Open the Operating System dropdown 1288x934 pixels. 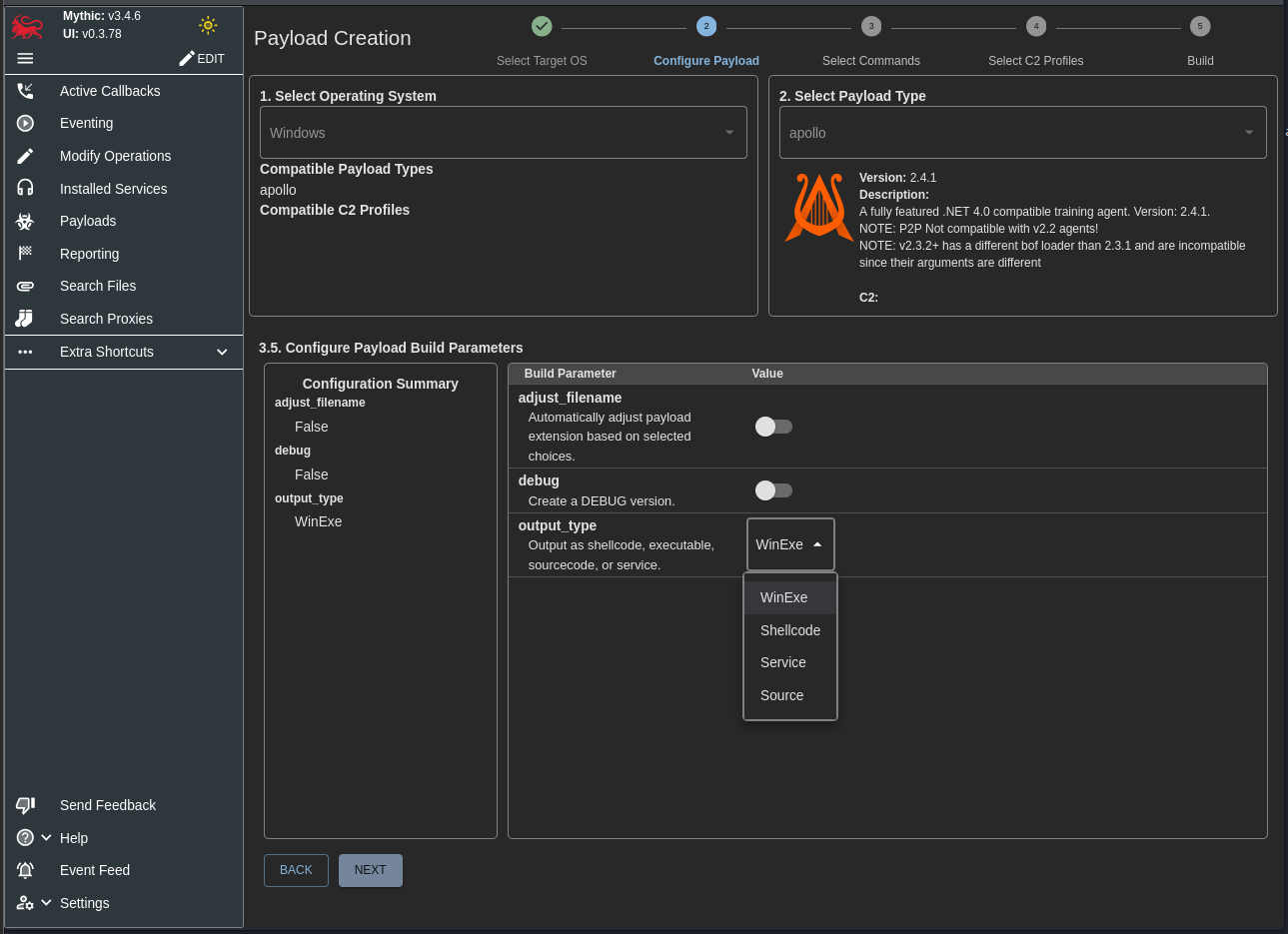point(503,133)
